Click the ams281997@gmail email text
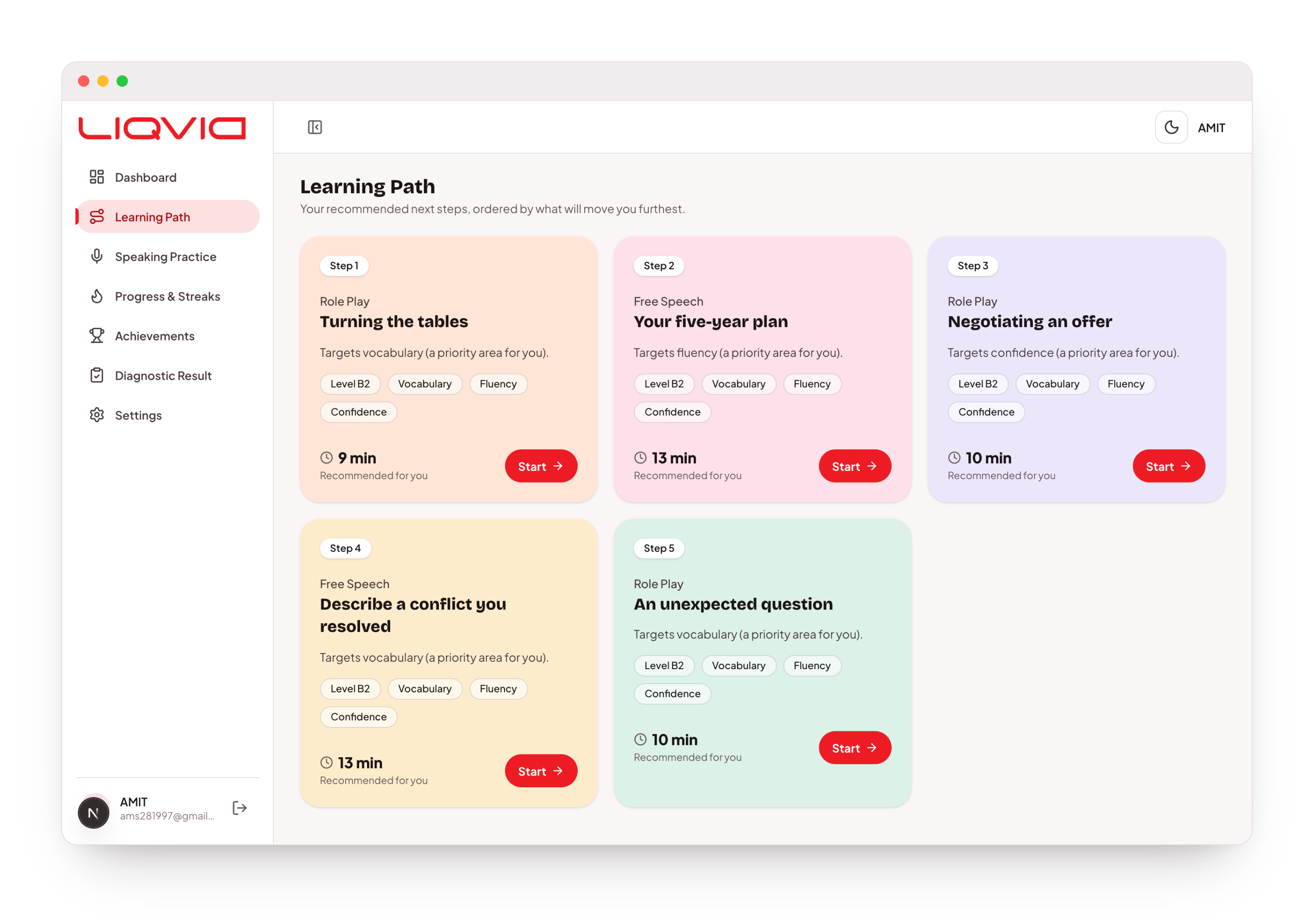Screen dimensions: 1314x924 (167, 816)
